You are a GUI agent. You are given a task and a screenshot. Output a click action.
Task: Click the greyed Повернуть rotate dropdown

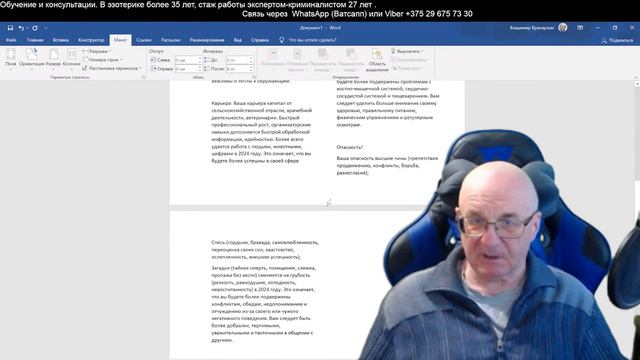click(407, 68)
